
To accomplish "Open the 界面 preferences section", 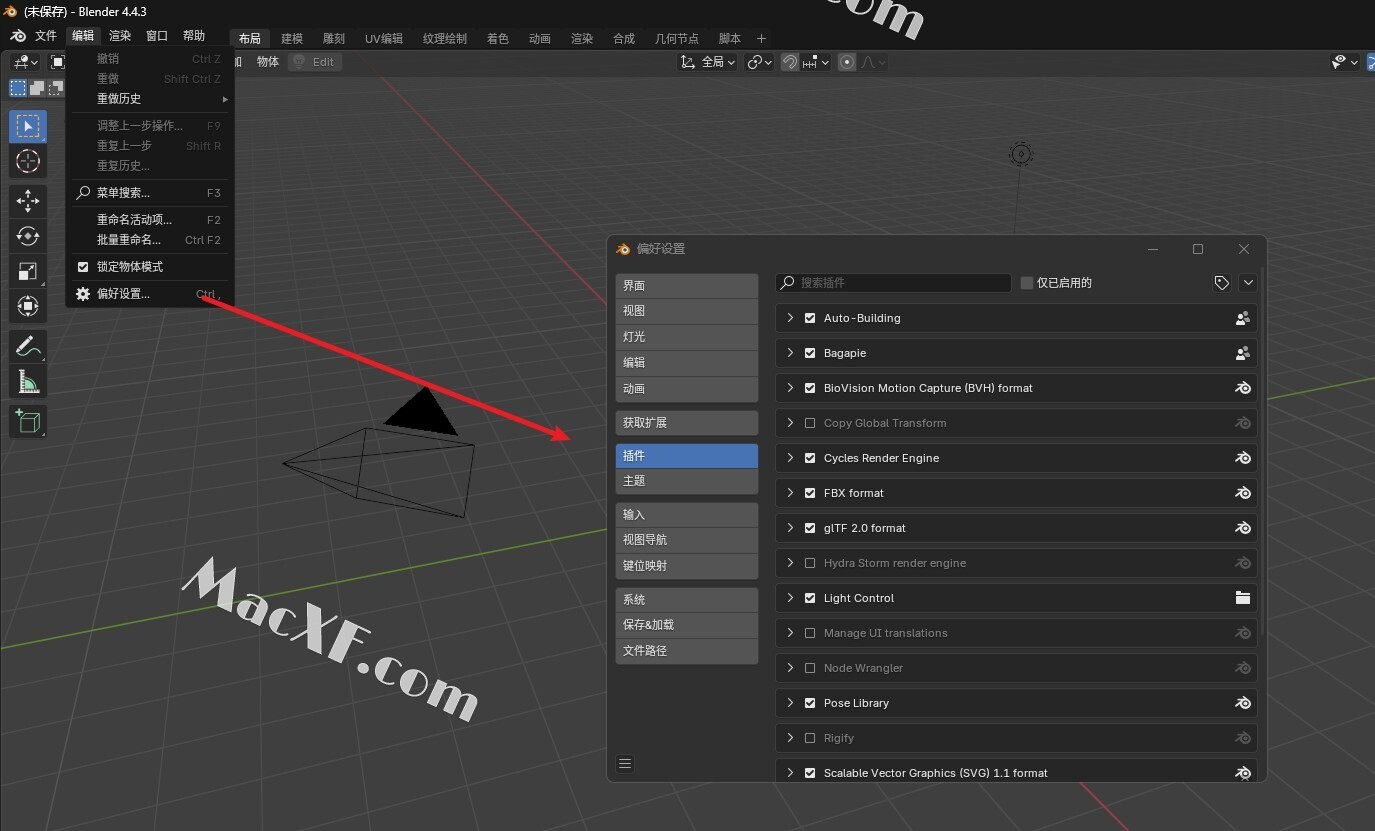I will [687, 285].
